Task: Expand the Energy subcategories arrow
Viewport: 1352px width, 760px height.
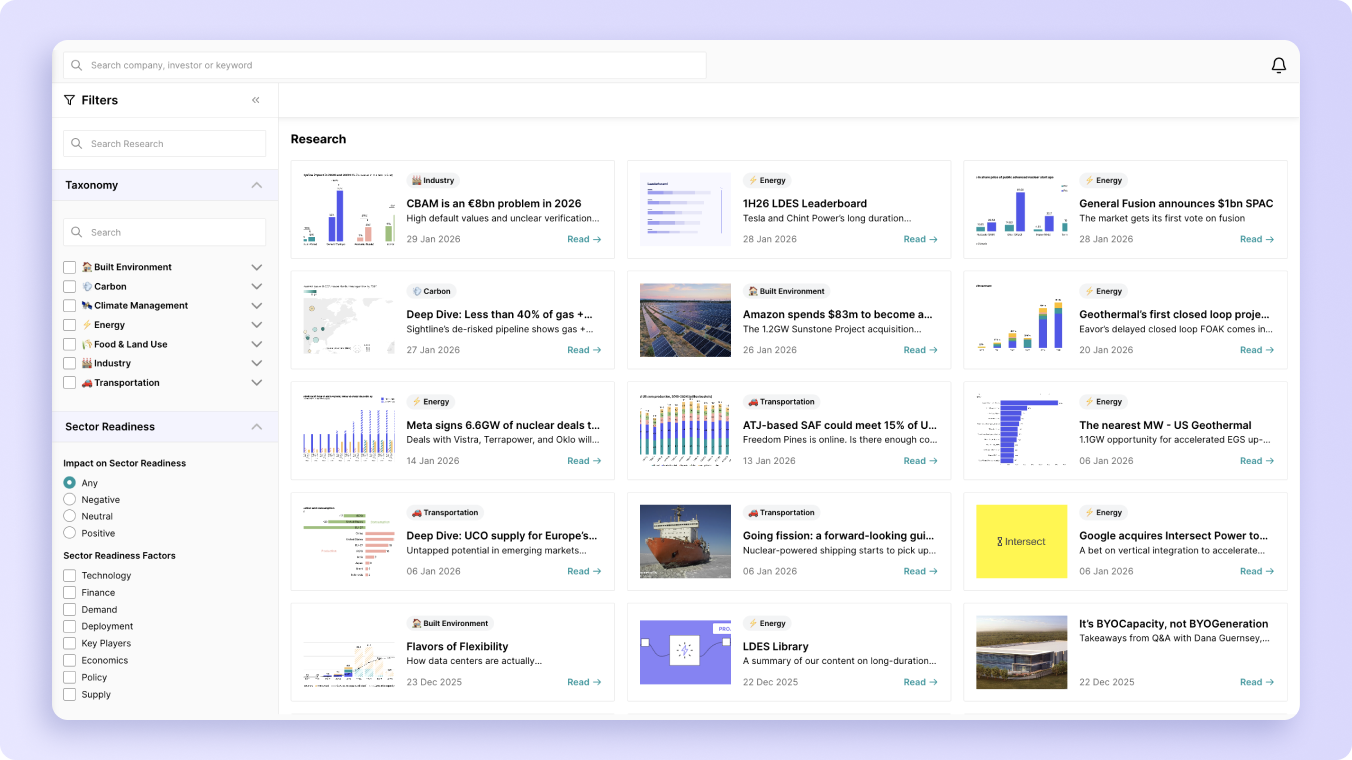Action: [x=257, y=325]
